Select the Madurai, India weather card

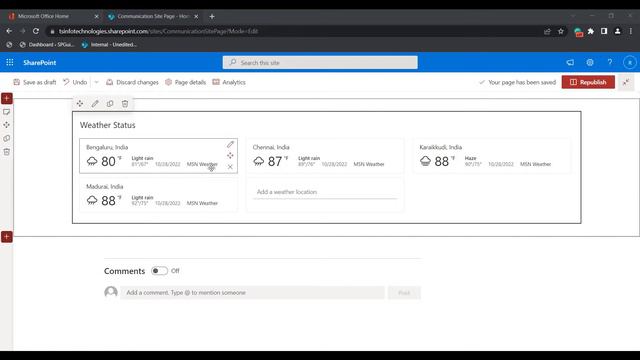coord(158,195)
